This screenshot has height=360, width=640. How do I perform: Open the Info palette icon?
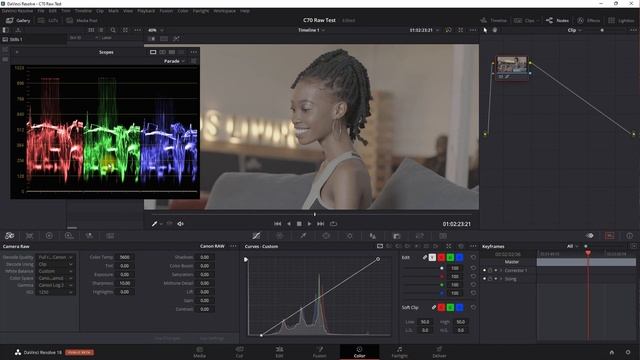point(629,236)
